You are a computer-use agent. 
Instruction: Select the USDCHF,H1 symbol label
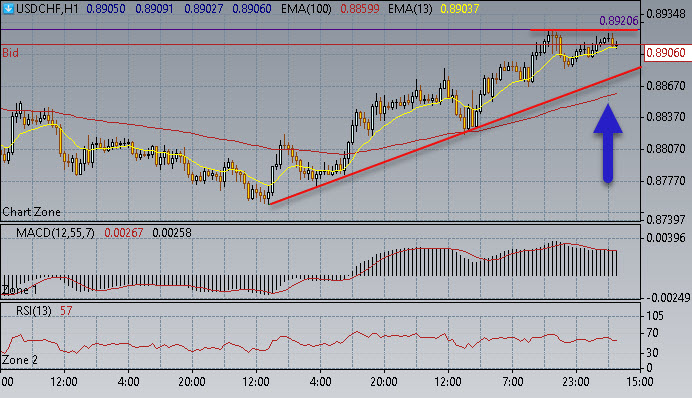pos(47,8)
